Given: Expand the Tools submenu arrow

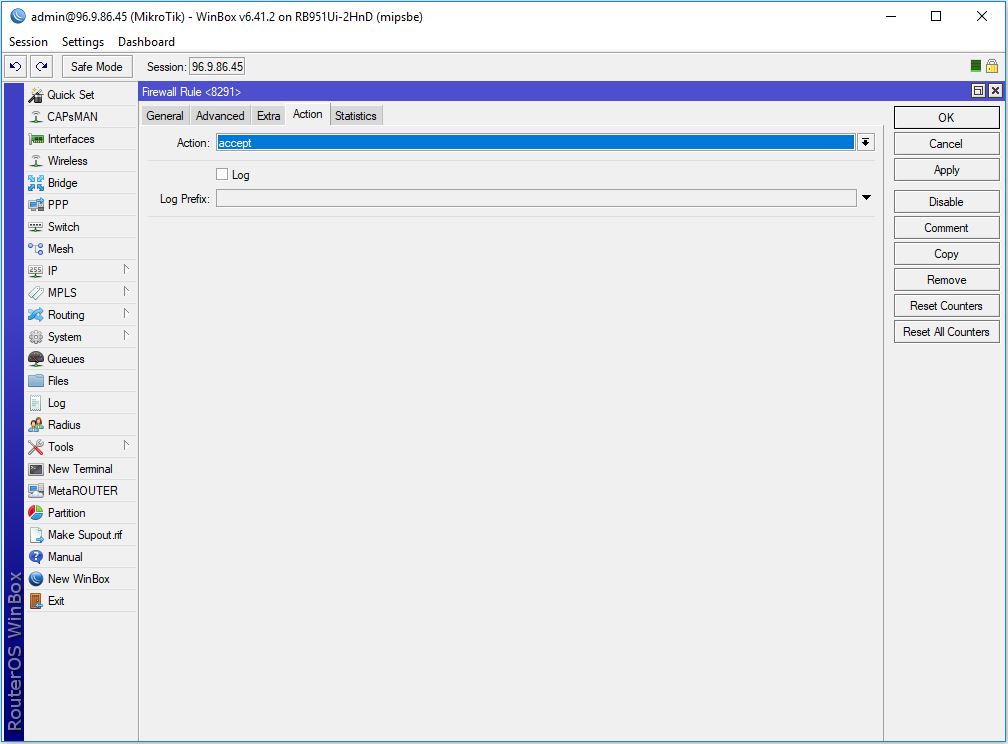Looking at the screenshot, I should 126,445.
